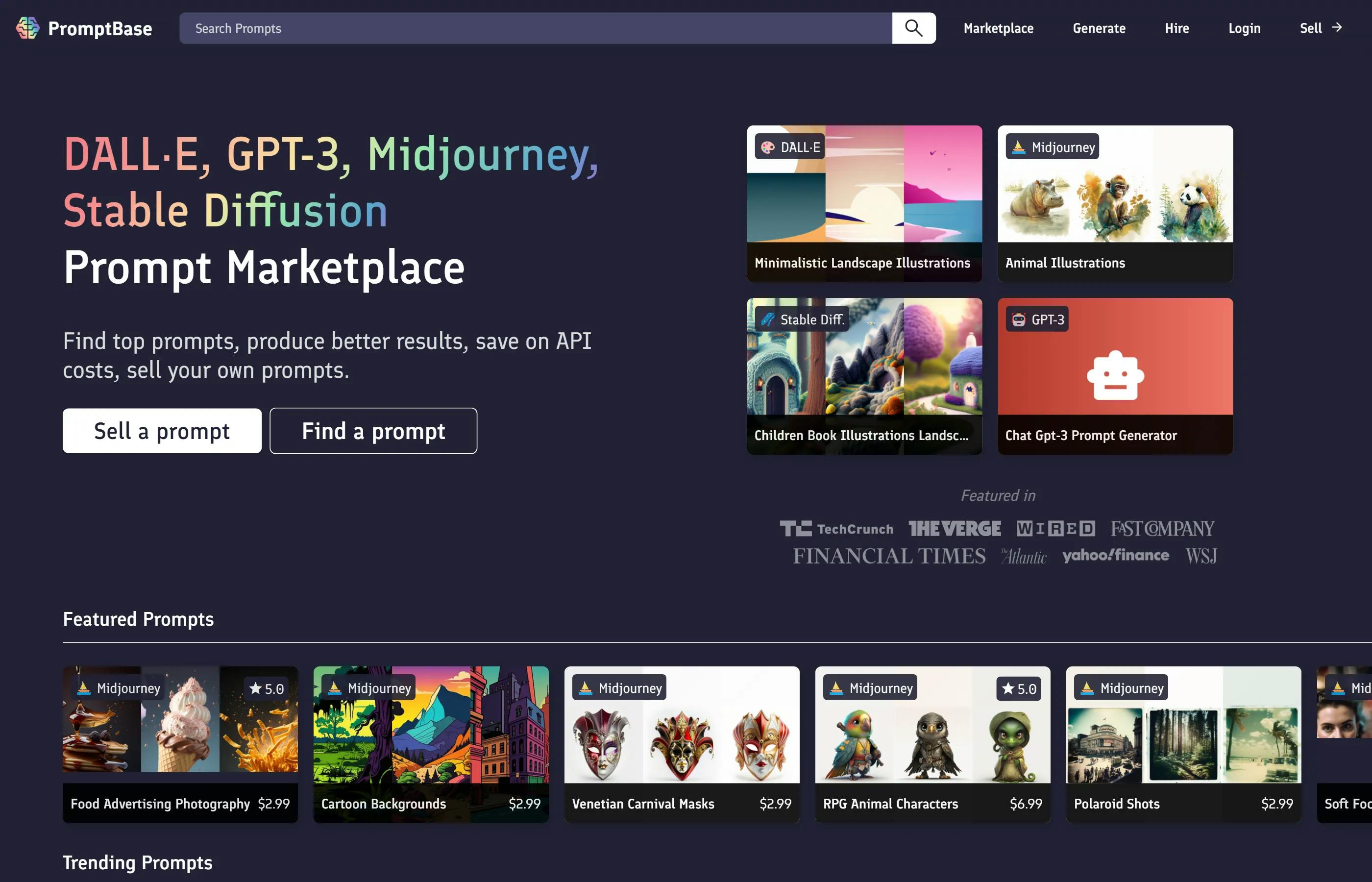1372x882 pixels.
Task: Open RPG Animal Characters prompt title
Action: [x=890, y=804]
